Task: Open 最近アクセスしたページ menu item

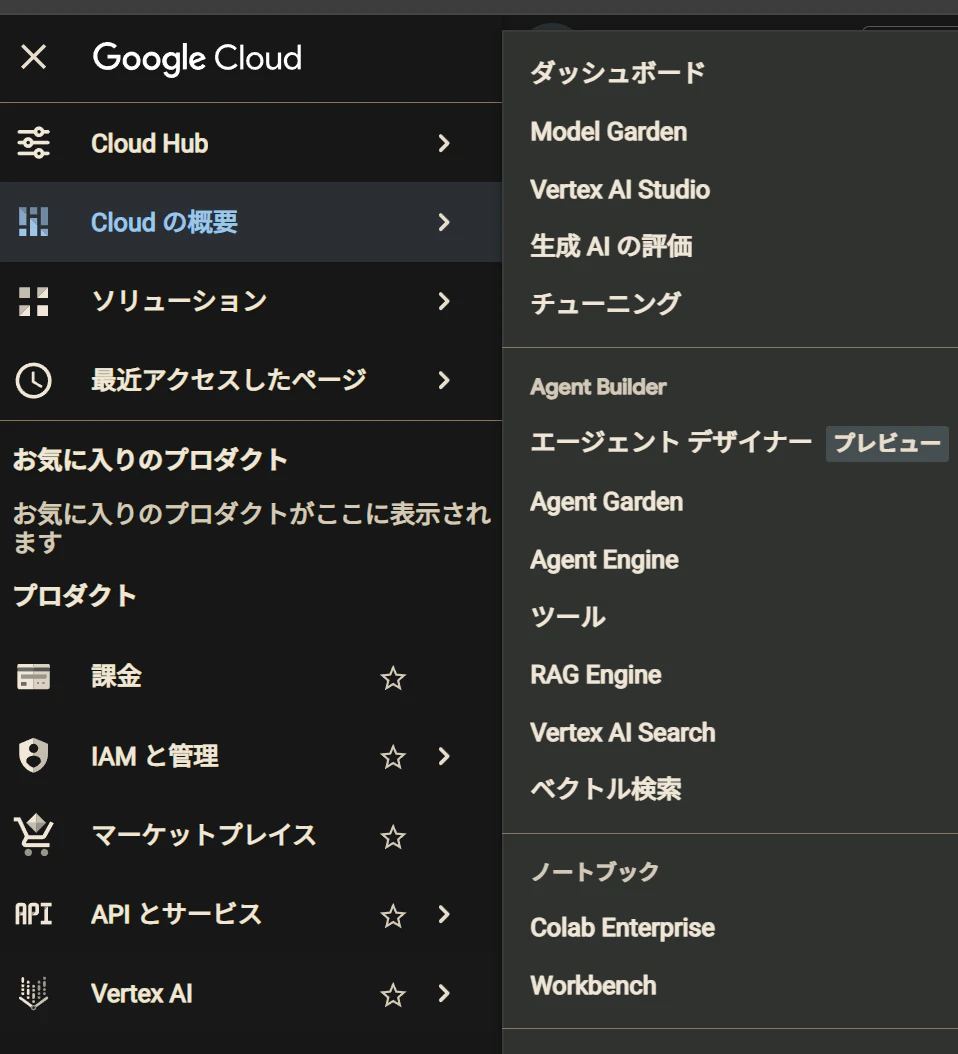Action: [251, 380]
